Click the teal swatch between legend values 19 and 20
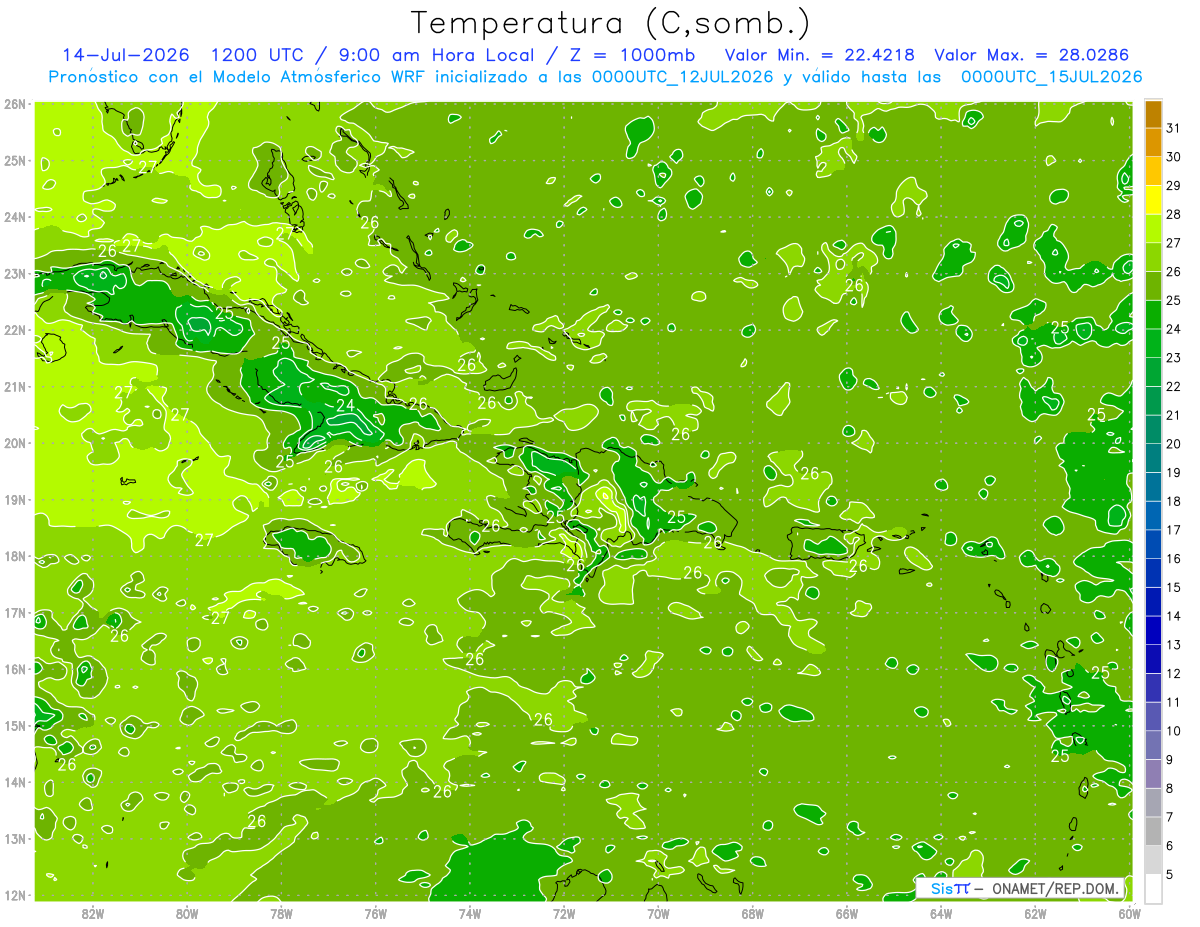 point(1153,458)
